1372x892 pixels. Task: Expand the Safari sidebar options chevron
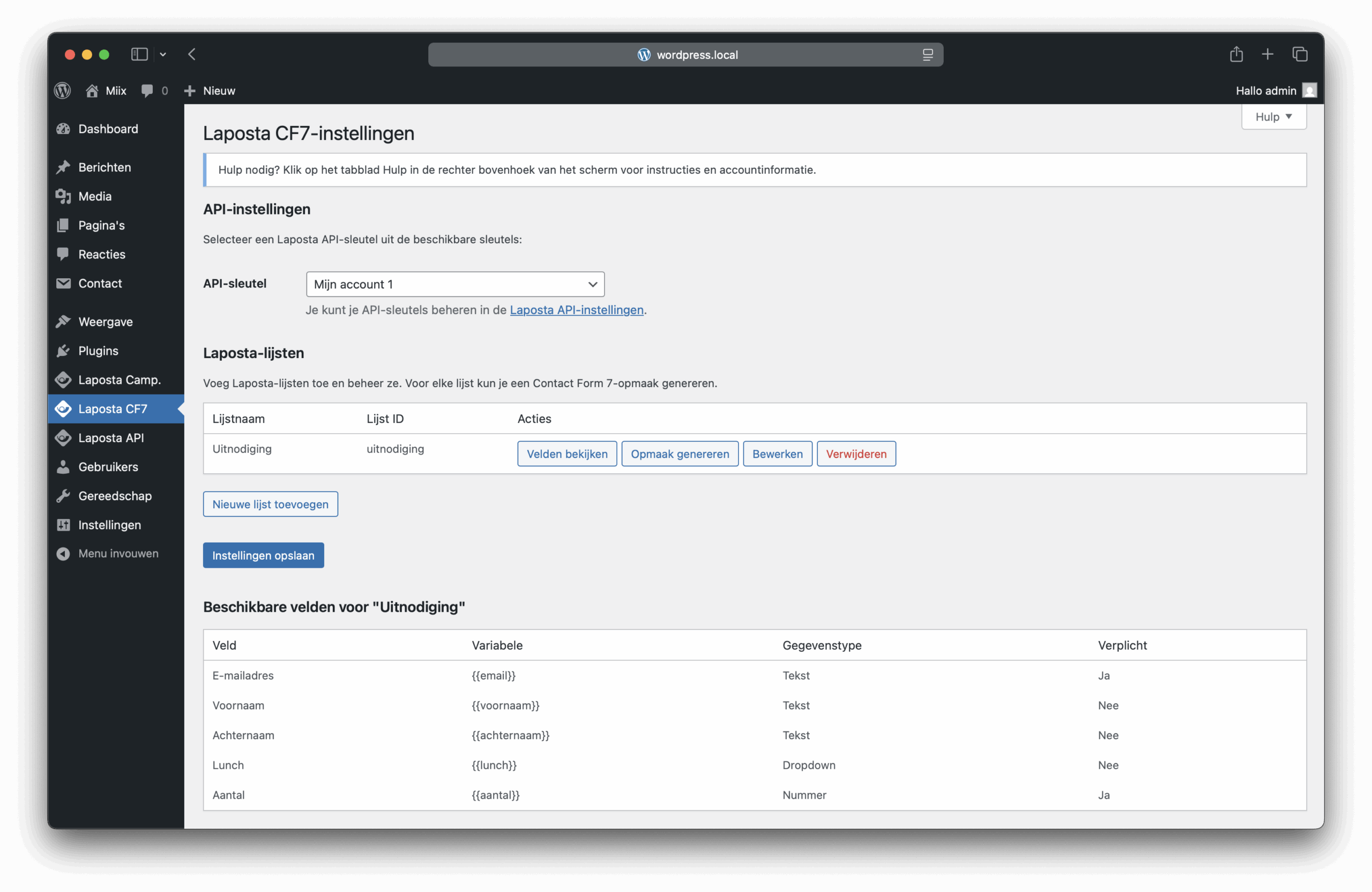pyautogui.click(x=163, y=54)
